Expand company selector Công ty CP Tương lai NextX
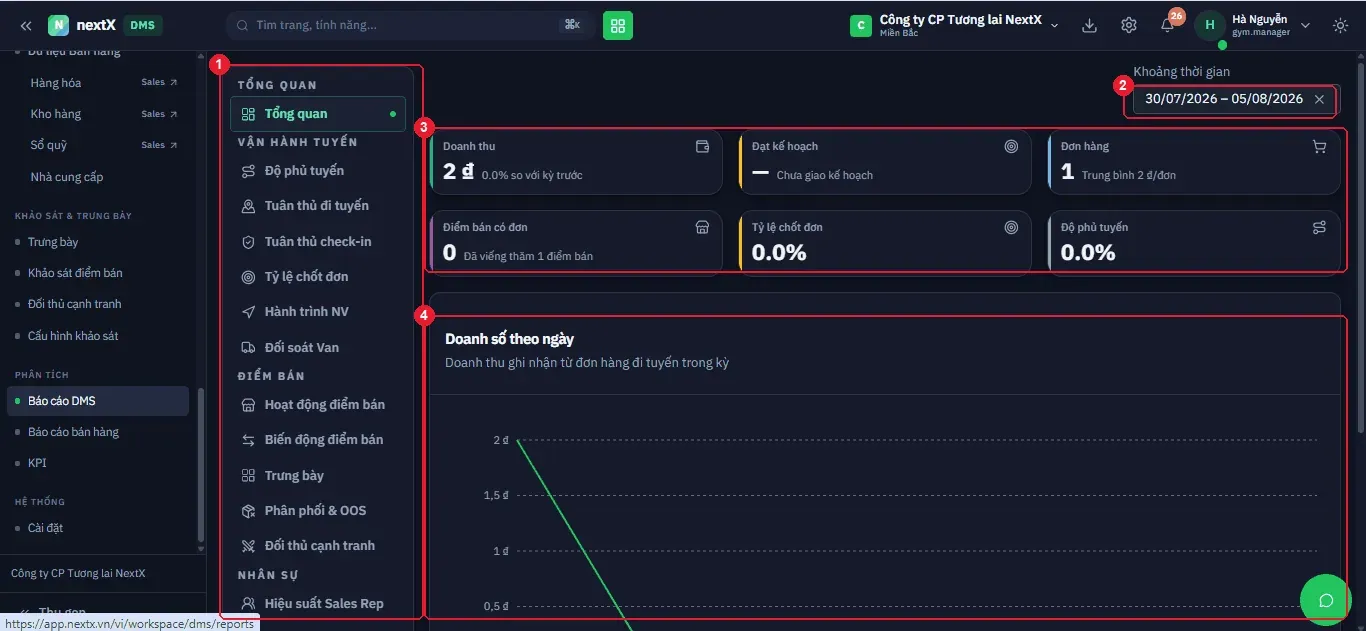This screenshot has height=631, width=1366. point(954,25)
